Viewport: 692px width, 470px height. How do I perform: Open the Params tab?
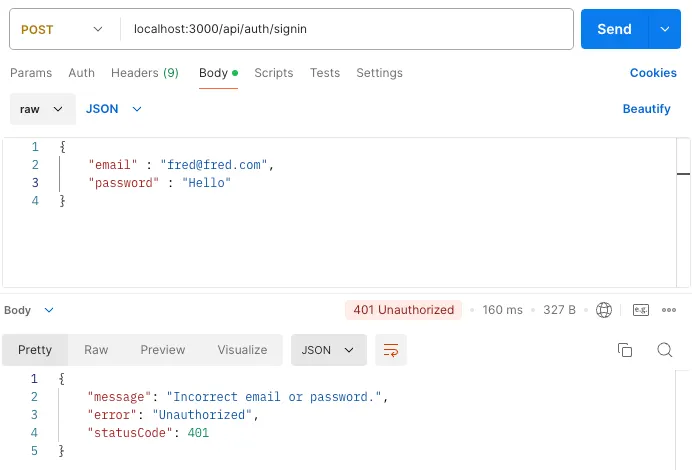[31, 73]
